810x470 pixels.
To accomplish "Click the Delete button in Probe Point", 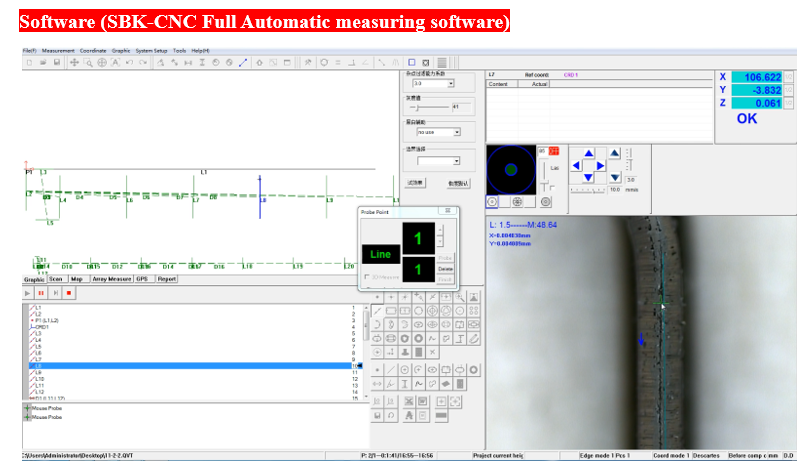I will click(446, 268).
